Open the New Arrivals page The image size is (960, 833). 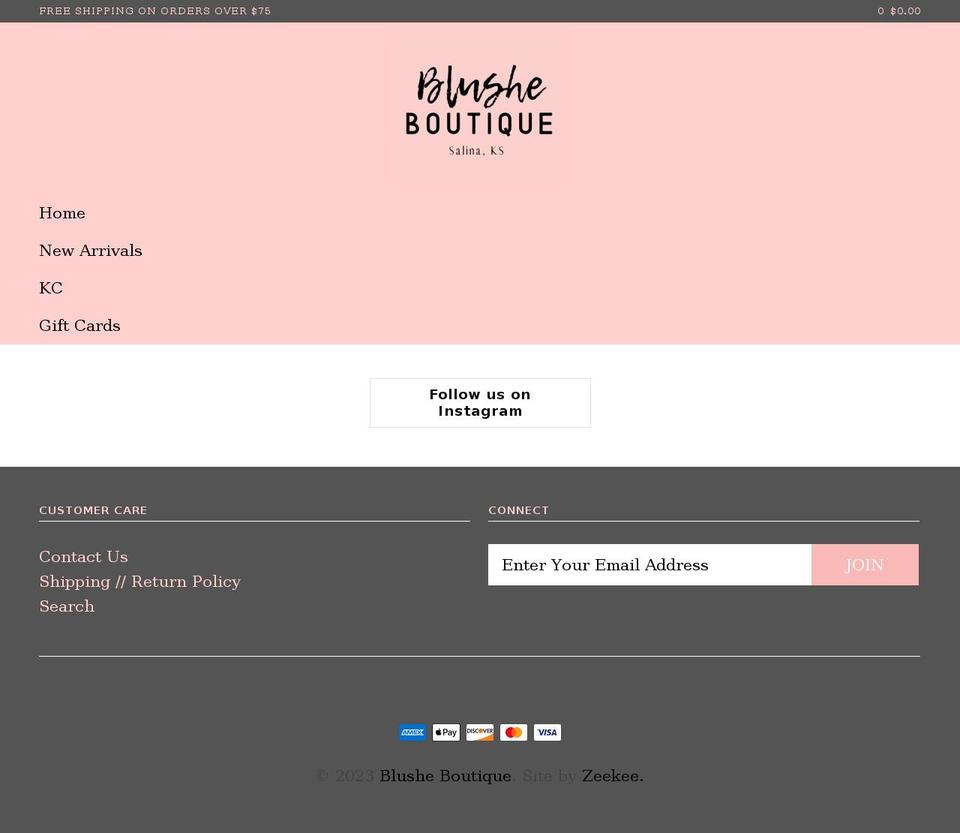[90, 250]
